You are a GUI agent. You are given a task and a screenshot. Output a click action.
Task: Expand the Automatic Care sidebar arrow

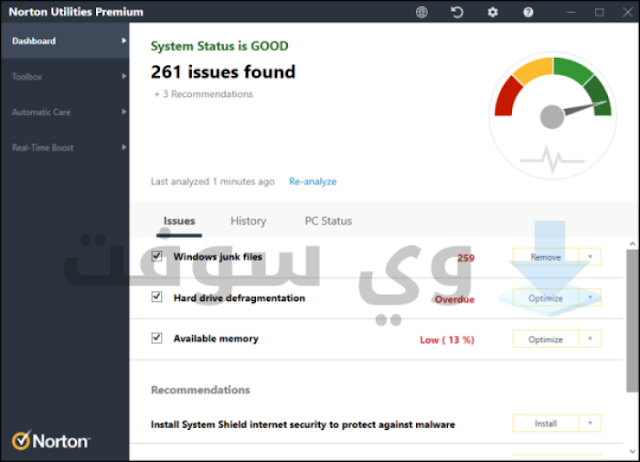124,111
